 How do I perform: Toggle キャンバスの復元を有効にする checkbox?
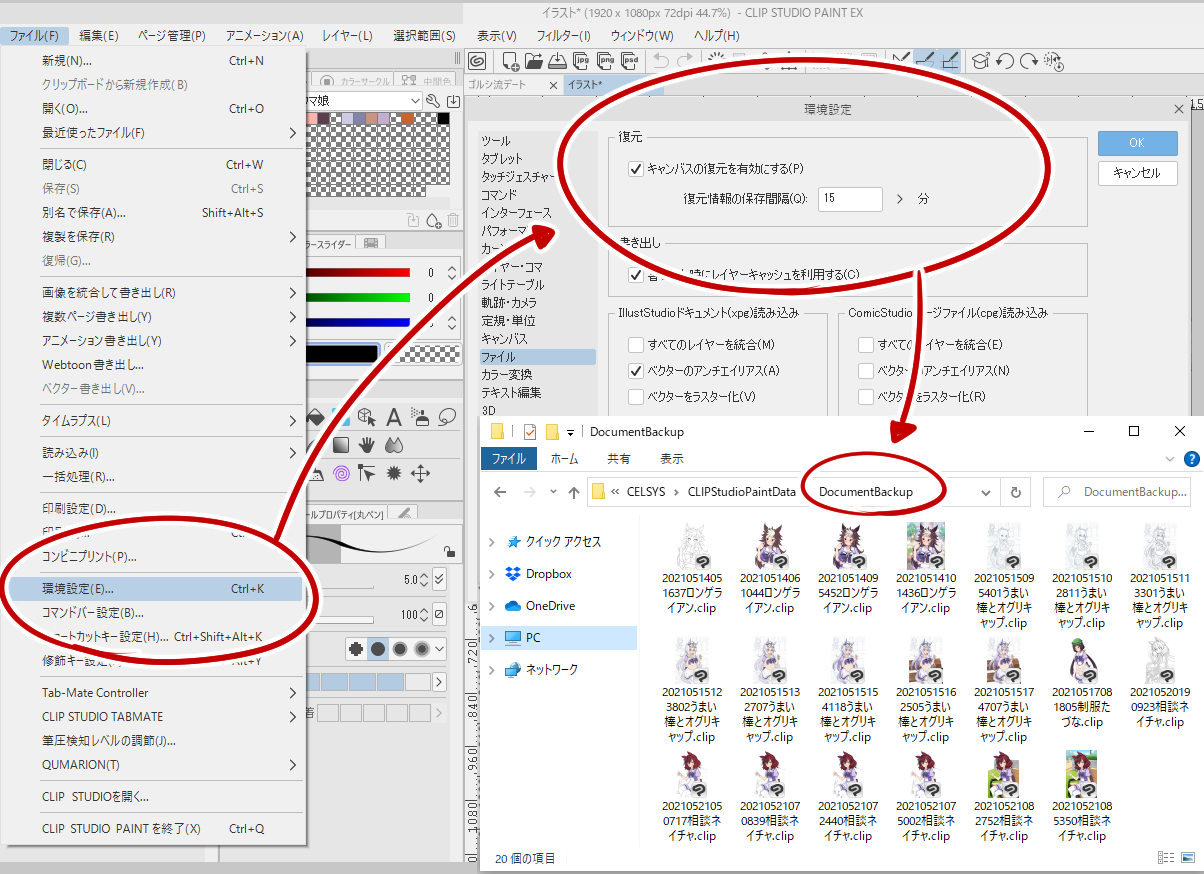click(x=635, y=169)
